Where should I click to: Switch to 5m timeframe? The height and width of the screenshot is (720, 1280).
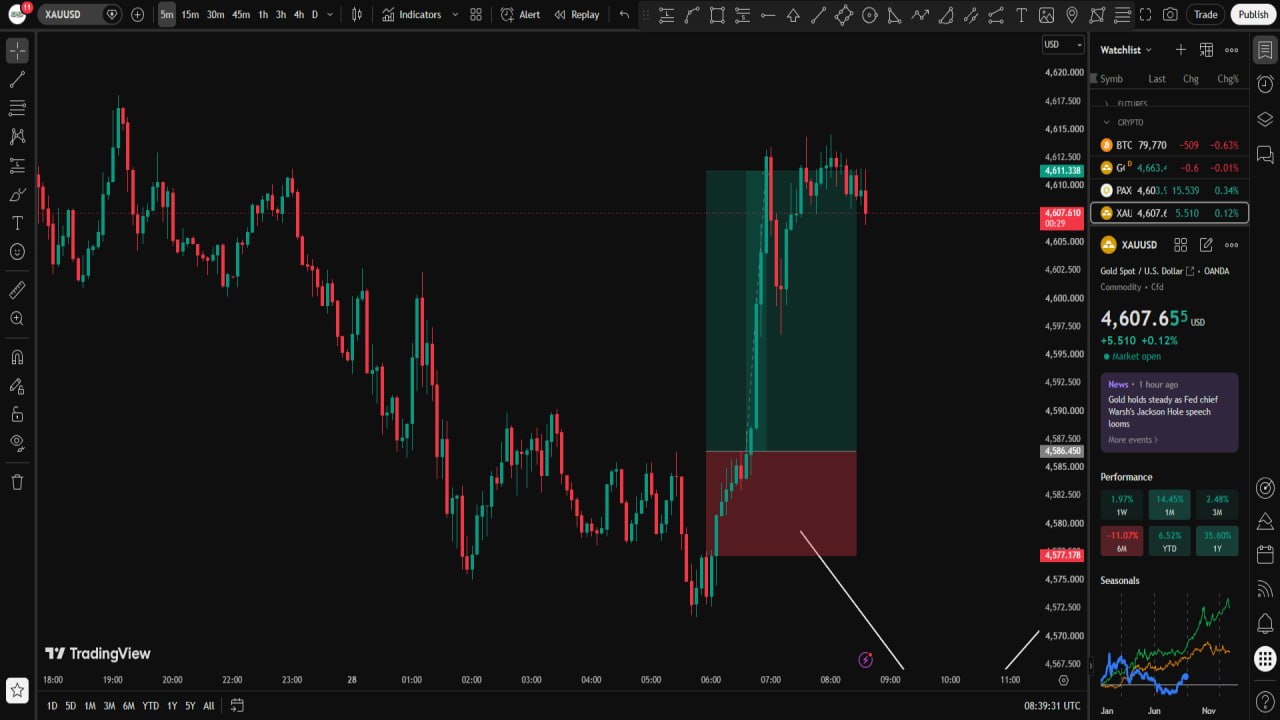click(x=166, y=15)
